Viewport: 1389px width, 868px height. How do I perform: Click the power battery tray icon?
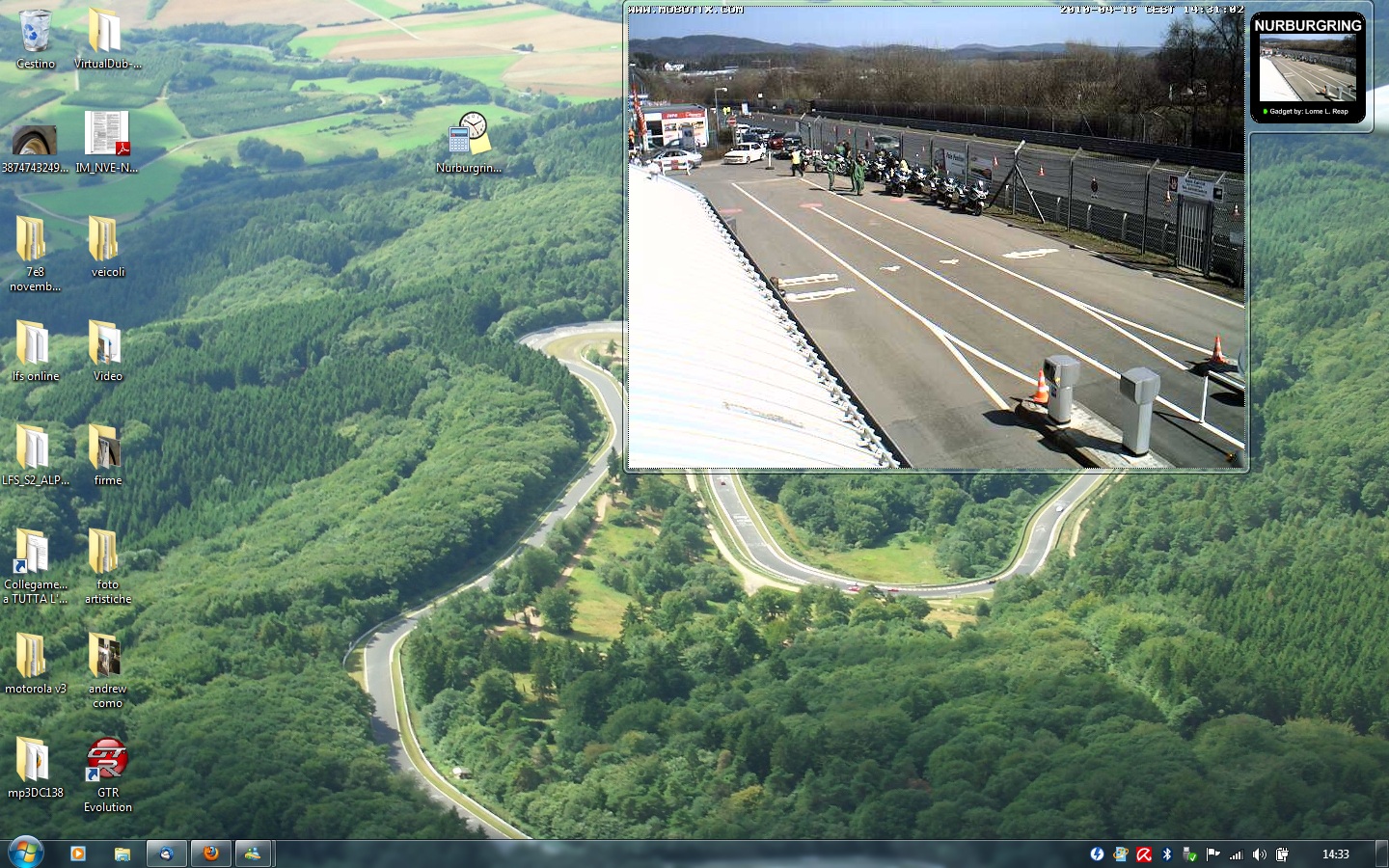click(1282, 854)
